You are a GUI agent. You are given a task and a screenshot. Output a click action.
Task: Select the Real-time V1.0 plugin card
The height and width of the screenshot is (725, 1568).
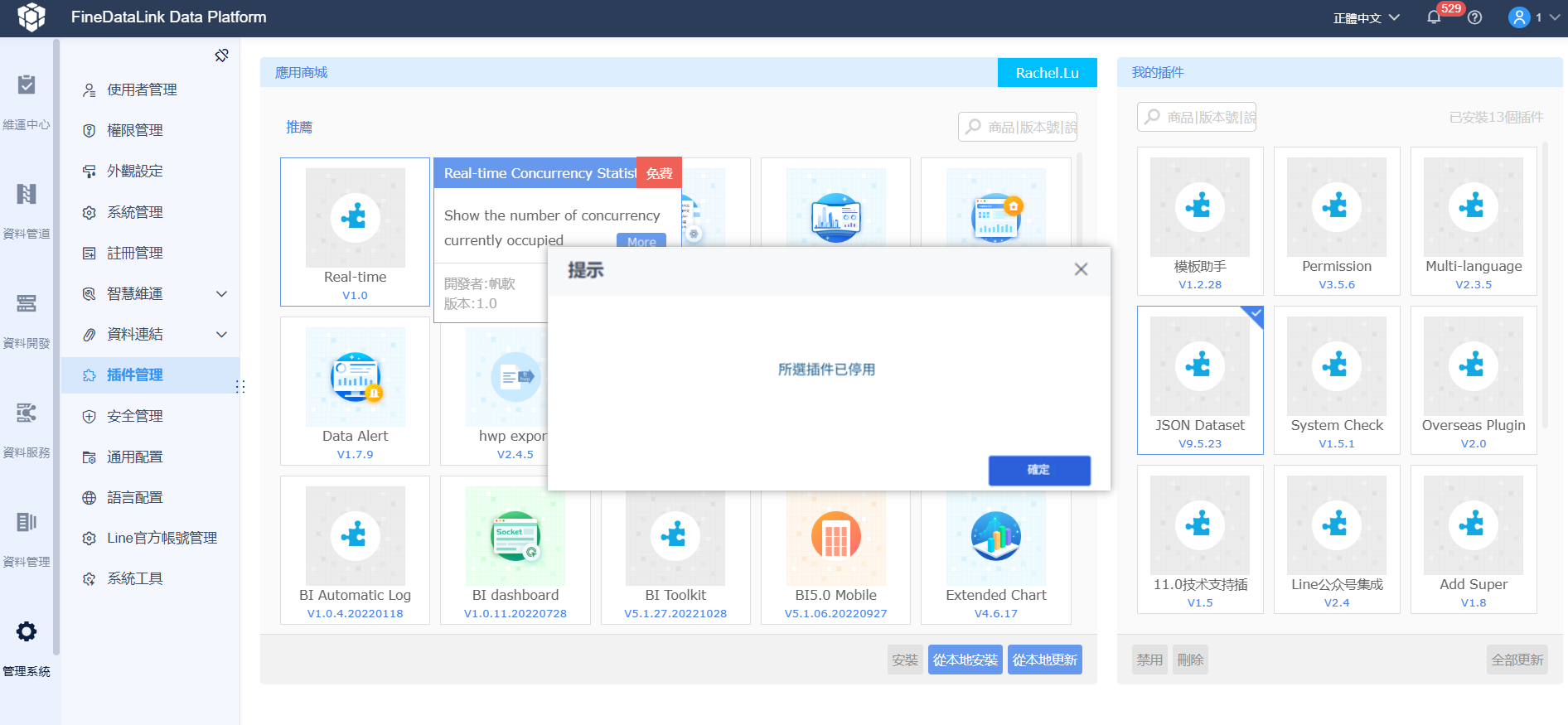point(355,232)
